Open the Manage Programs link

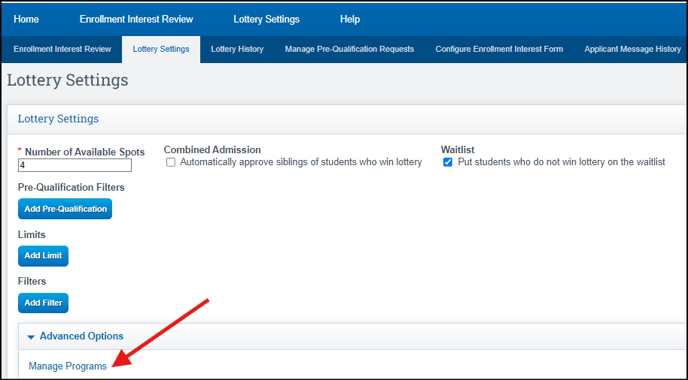68,366
